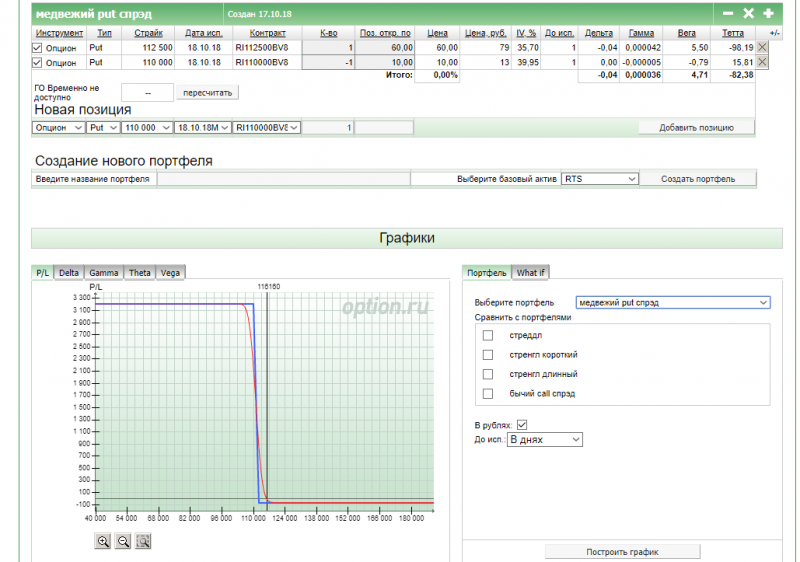Click 'Добавить позицию' button
Viewport: 800px width, 562px height.
click(697, 127)
